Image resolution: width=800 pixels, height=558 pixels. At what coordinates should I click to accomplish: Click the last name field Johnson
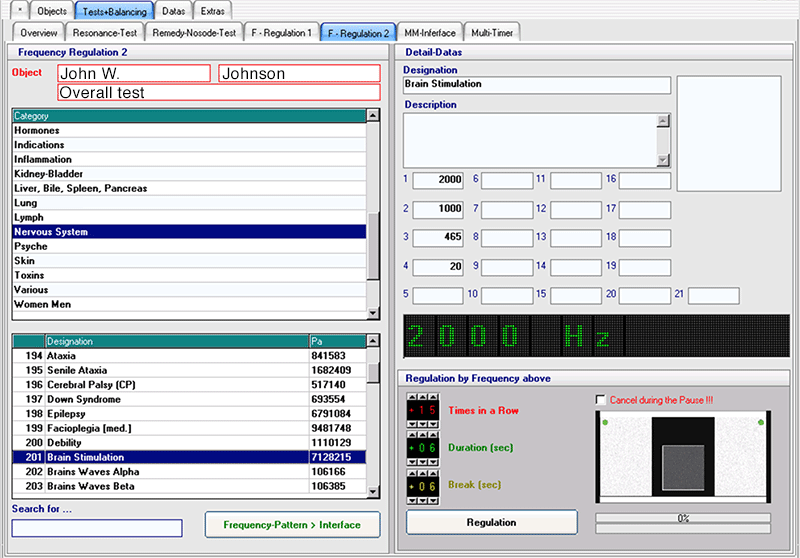click(299, 73)
